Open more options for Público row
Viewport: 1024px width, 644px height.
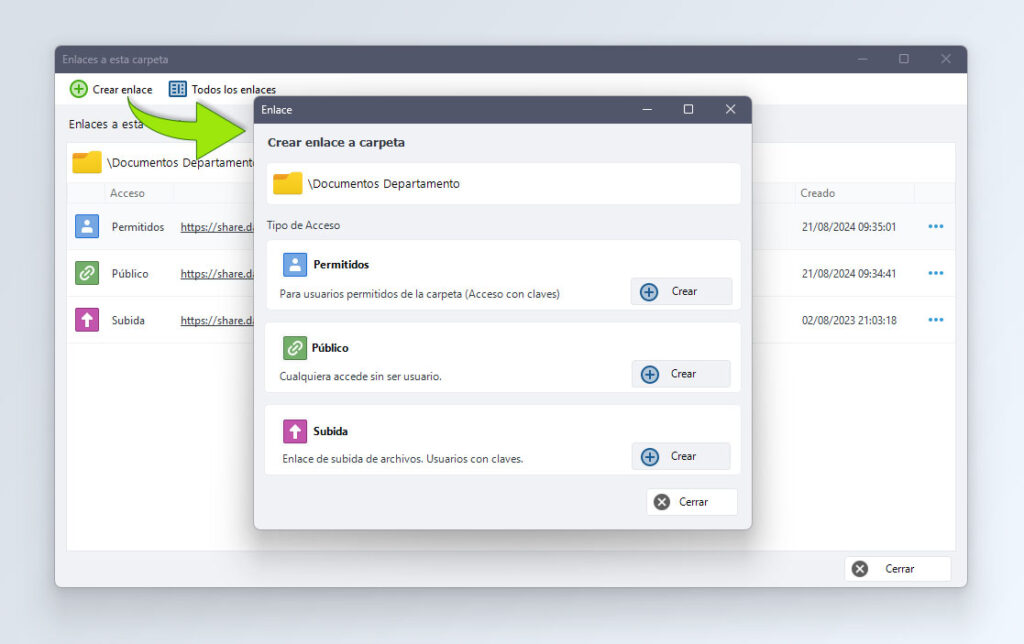pyautogui.click(x=935, y=273)
